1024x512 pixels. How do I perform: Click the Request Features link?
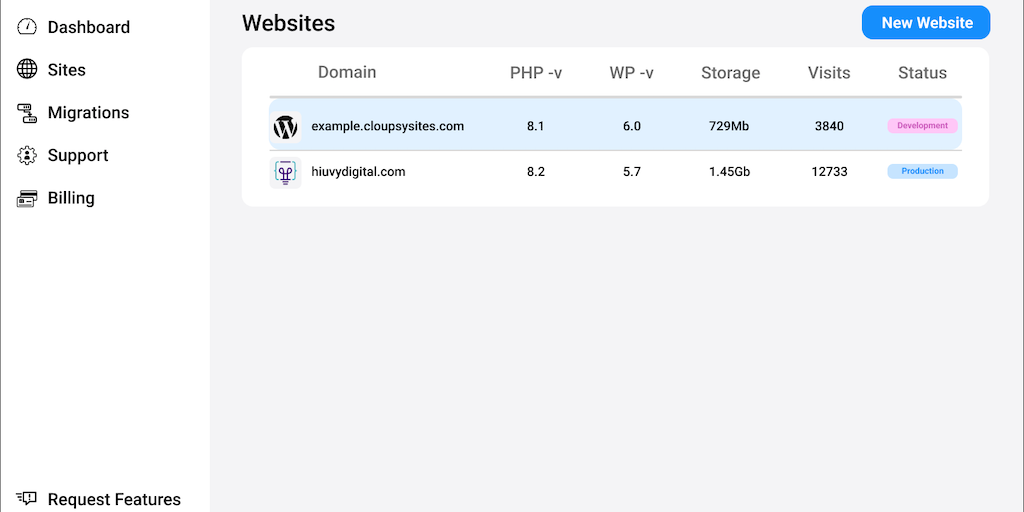114,499
